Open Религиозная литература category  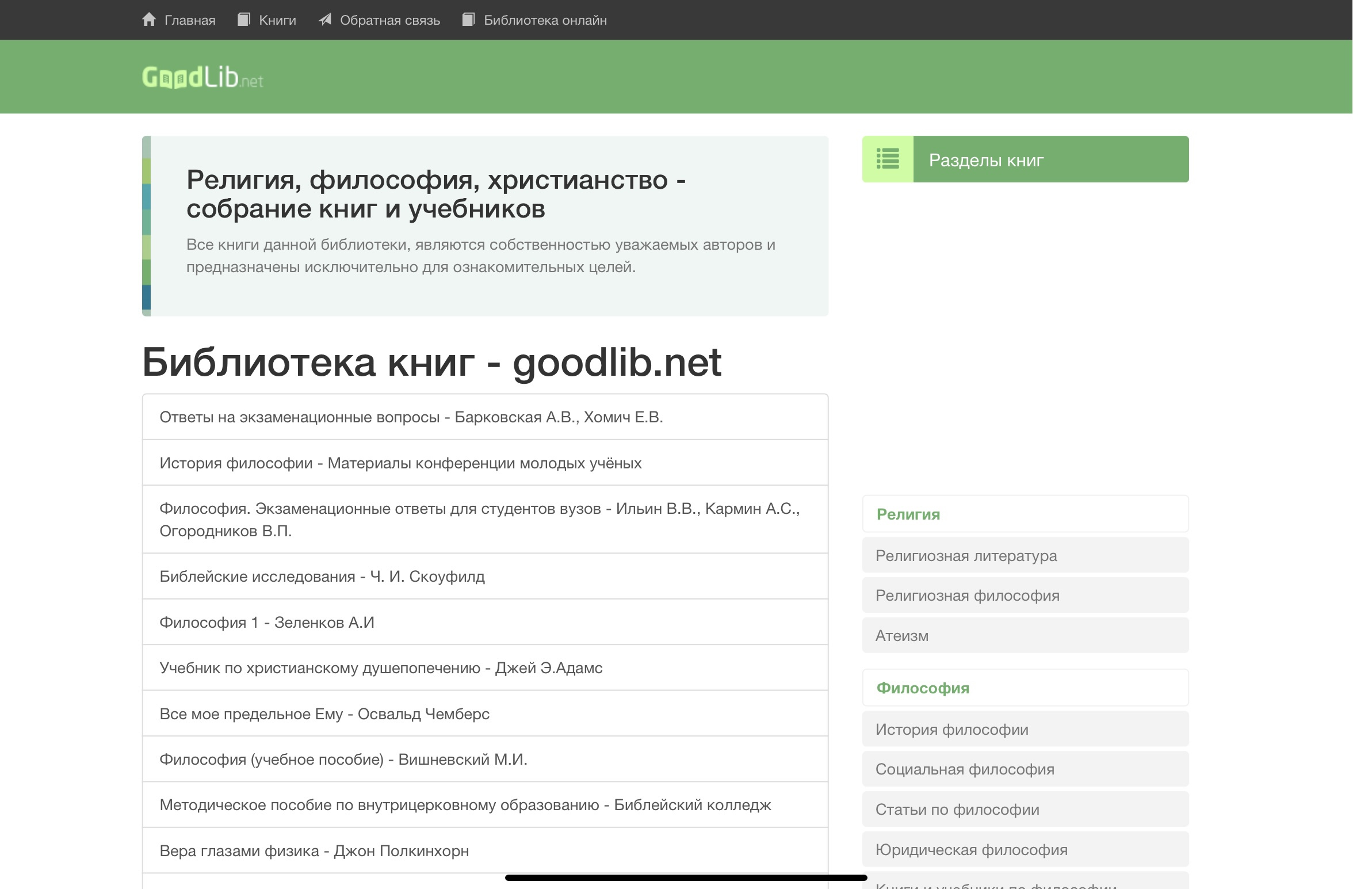[x=1026, y=555]
